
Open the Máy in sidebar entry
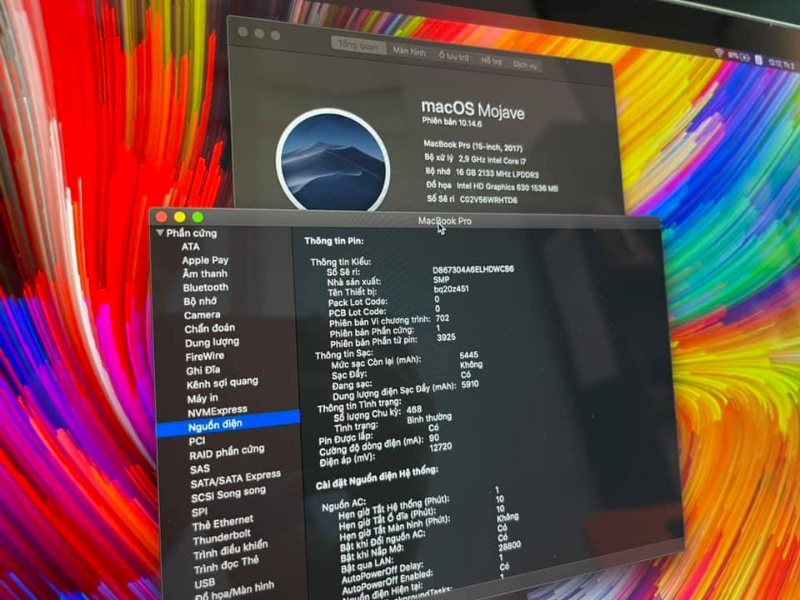(202, 398)
